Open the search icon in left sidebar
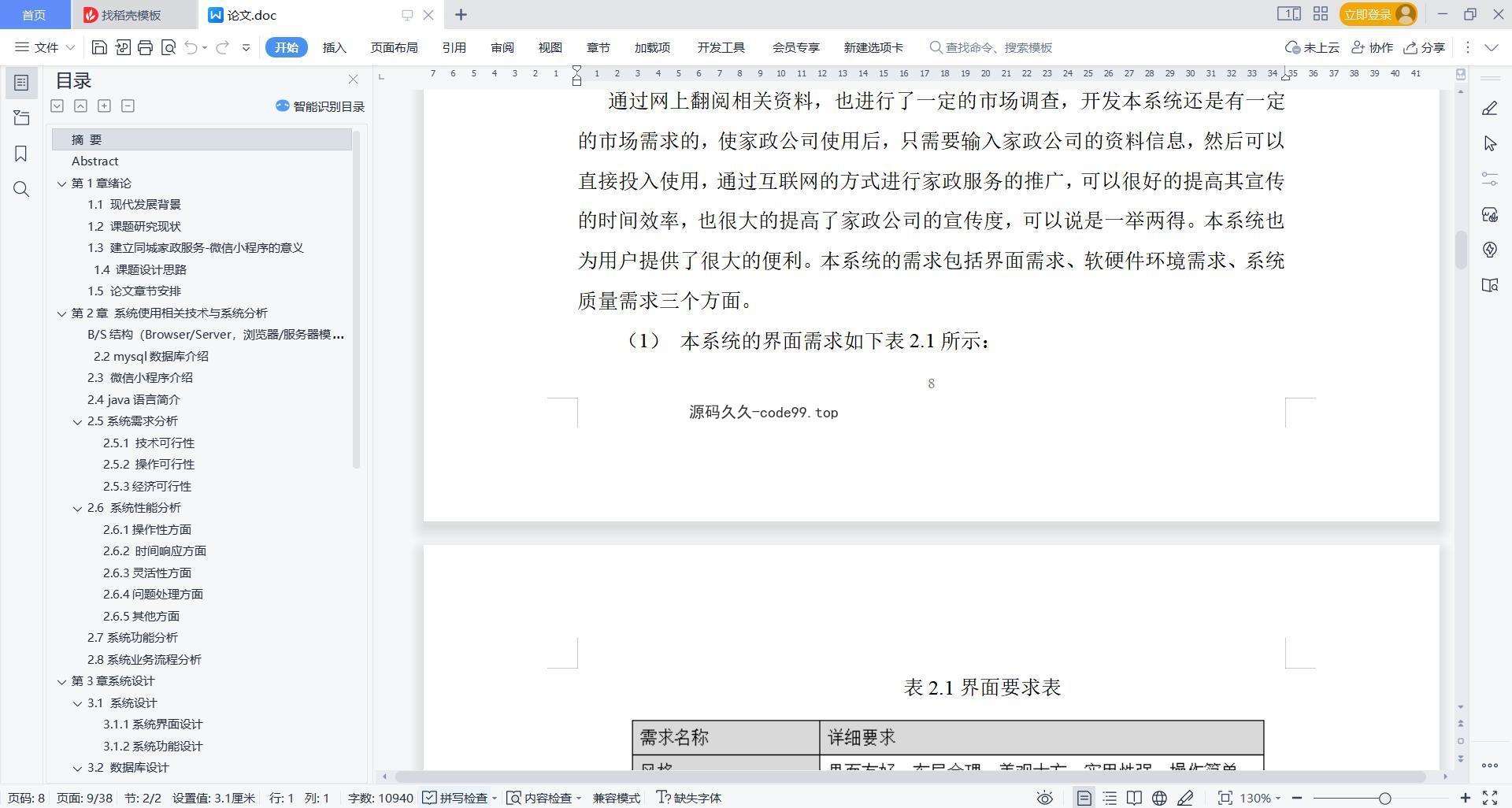 (21, 189)
